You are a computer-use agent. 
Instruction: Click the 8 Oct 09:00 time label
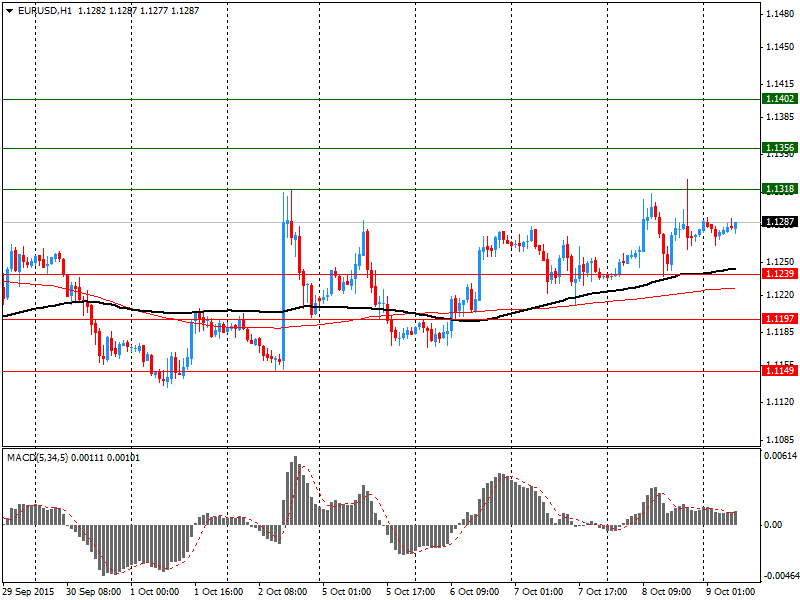pos(667,592)
